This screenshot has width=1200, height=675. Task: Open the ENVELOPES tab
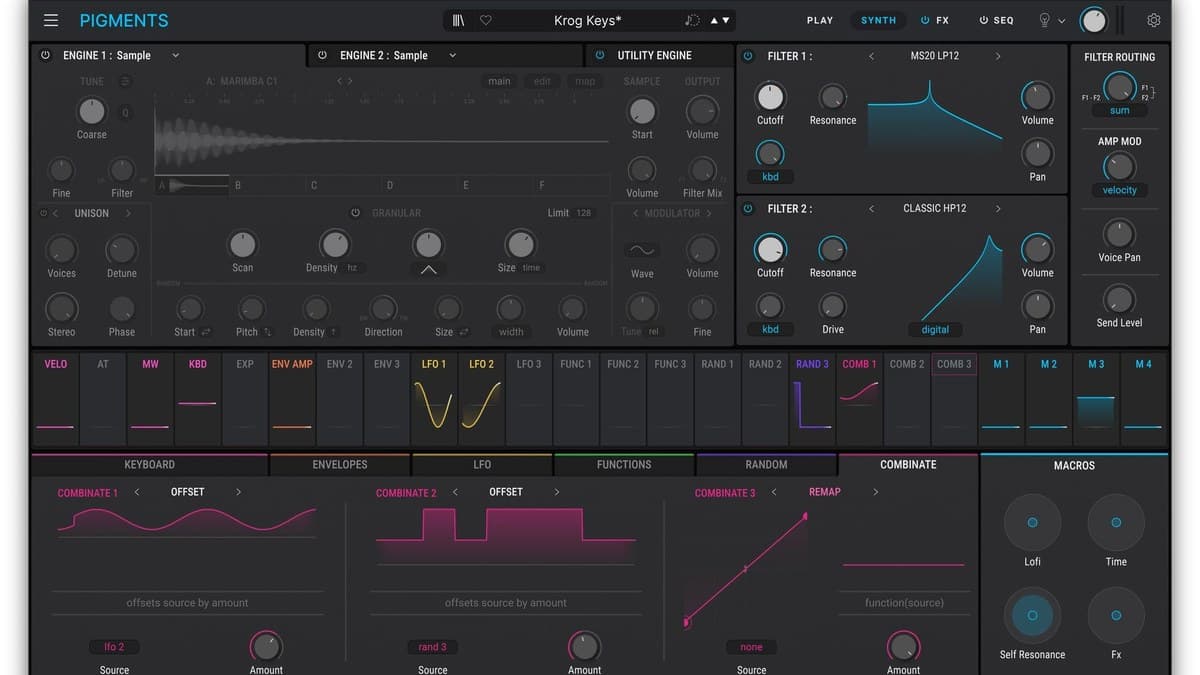click(x=340, y=465)
